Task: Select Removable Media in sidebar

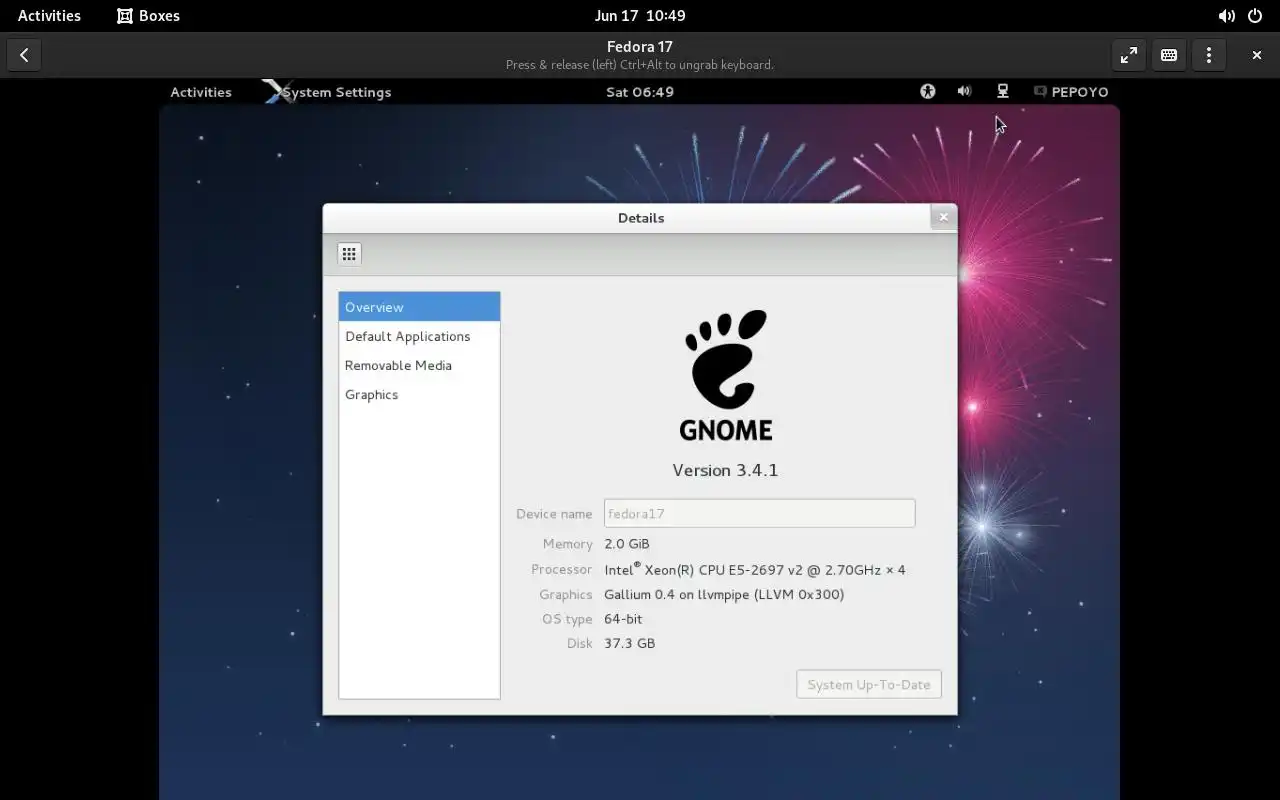Action: point(419,365)
